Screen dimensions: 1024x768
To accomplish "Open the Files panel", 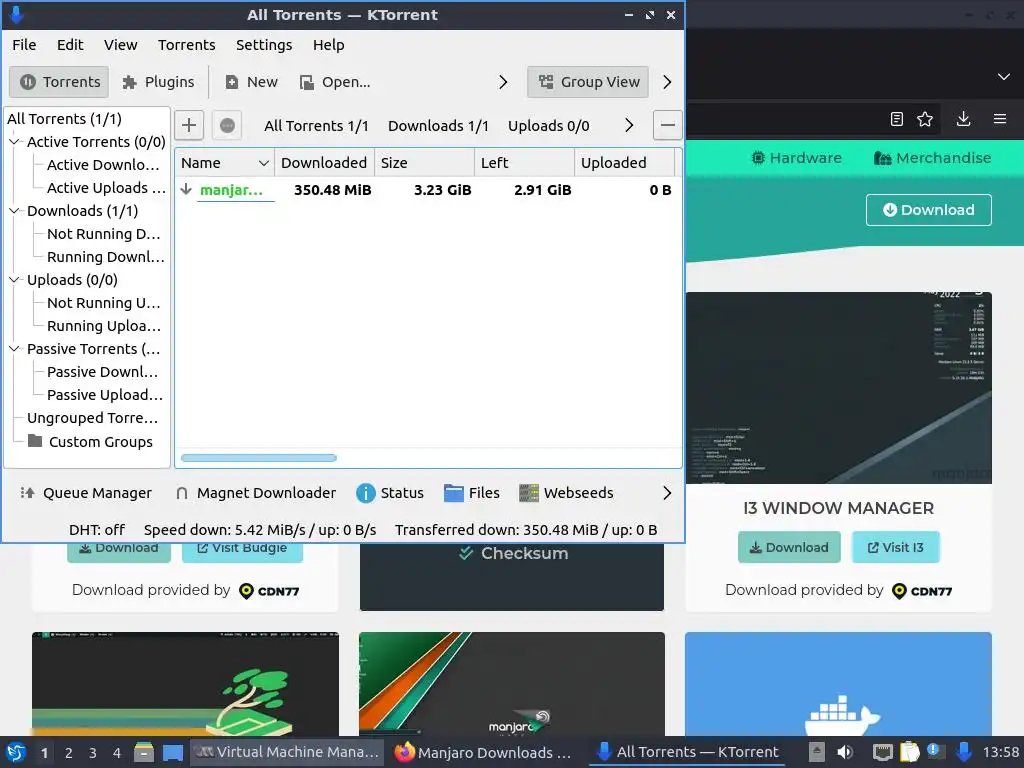I will click(x=472, y=493).
